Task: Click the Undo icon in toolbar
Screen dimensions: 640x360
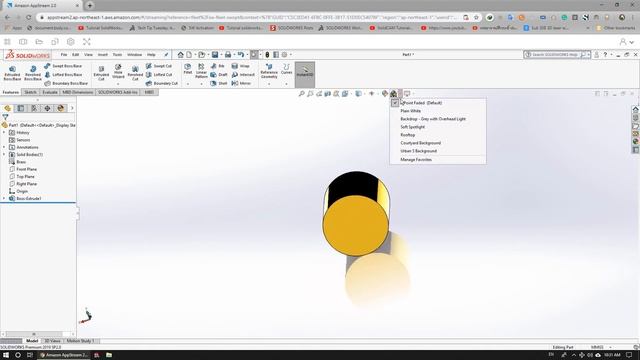Action: click(240, 55)
